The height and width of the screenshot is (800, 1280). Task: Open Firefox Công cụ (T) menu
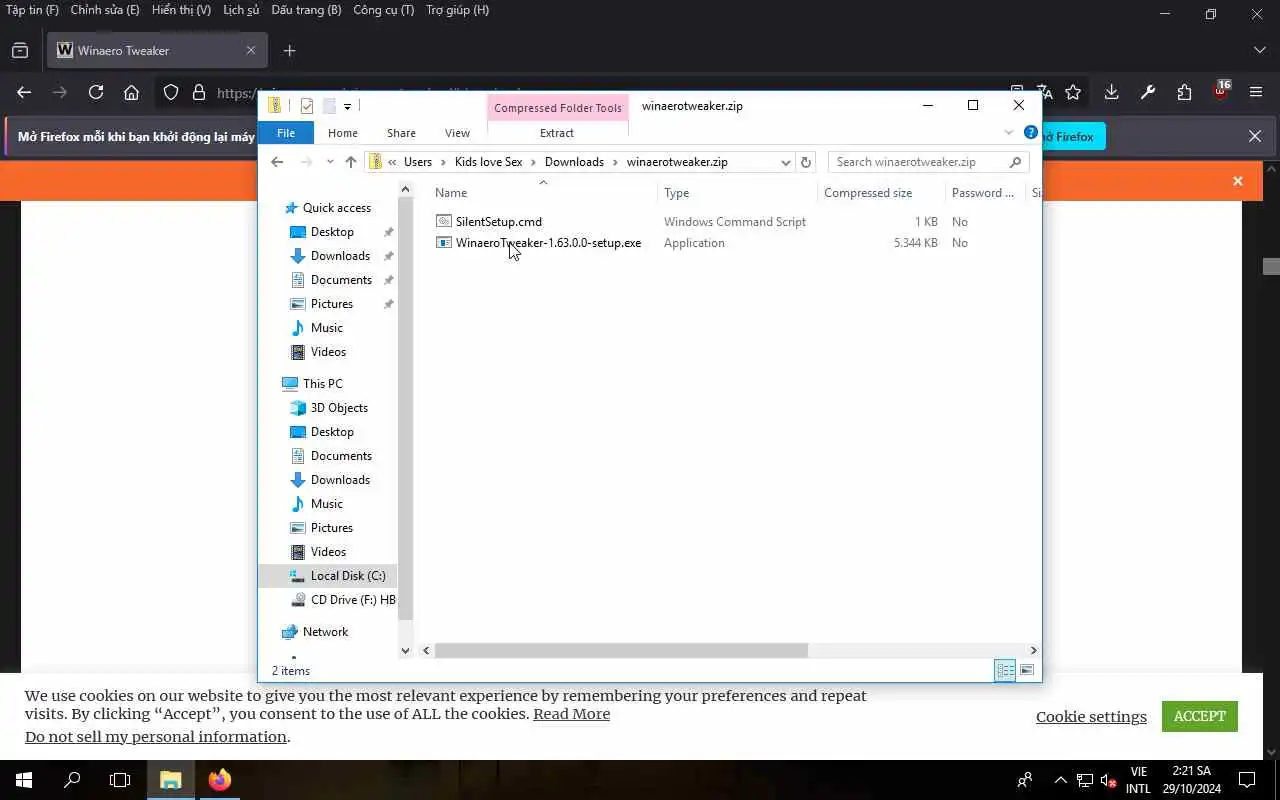(x=383, y=10)
